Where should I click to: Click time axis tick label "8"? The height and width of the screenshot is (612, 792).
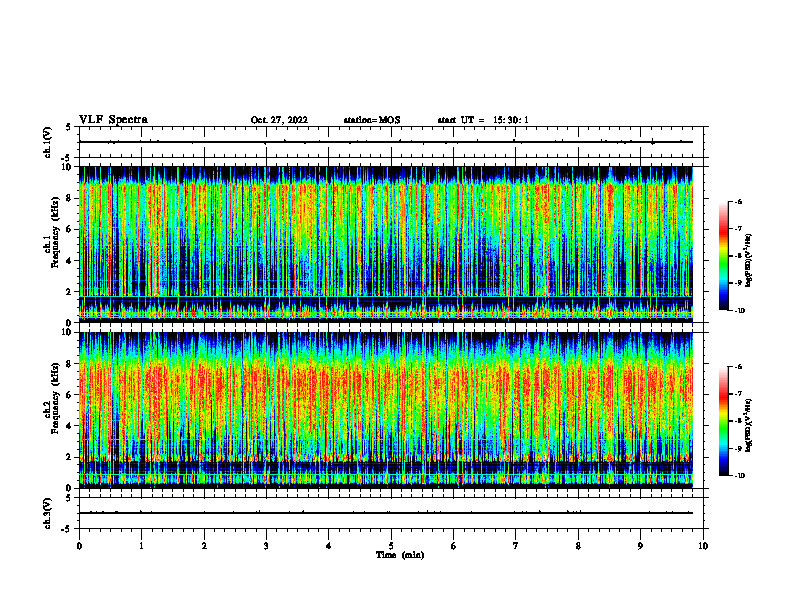click(578, 546)
